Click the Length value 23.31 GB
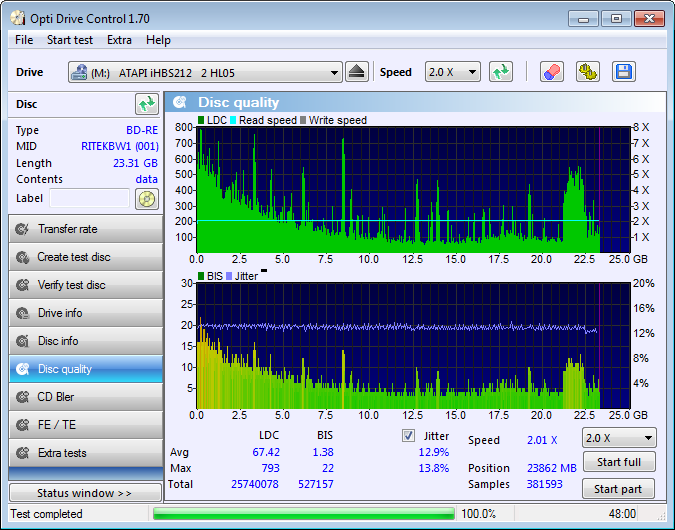The height and width of the screenshot is (530, 675). tap(135, 163)
